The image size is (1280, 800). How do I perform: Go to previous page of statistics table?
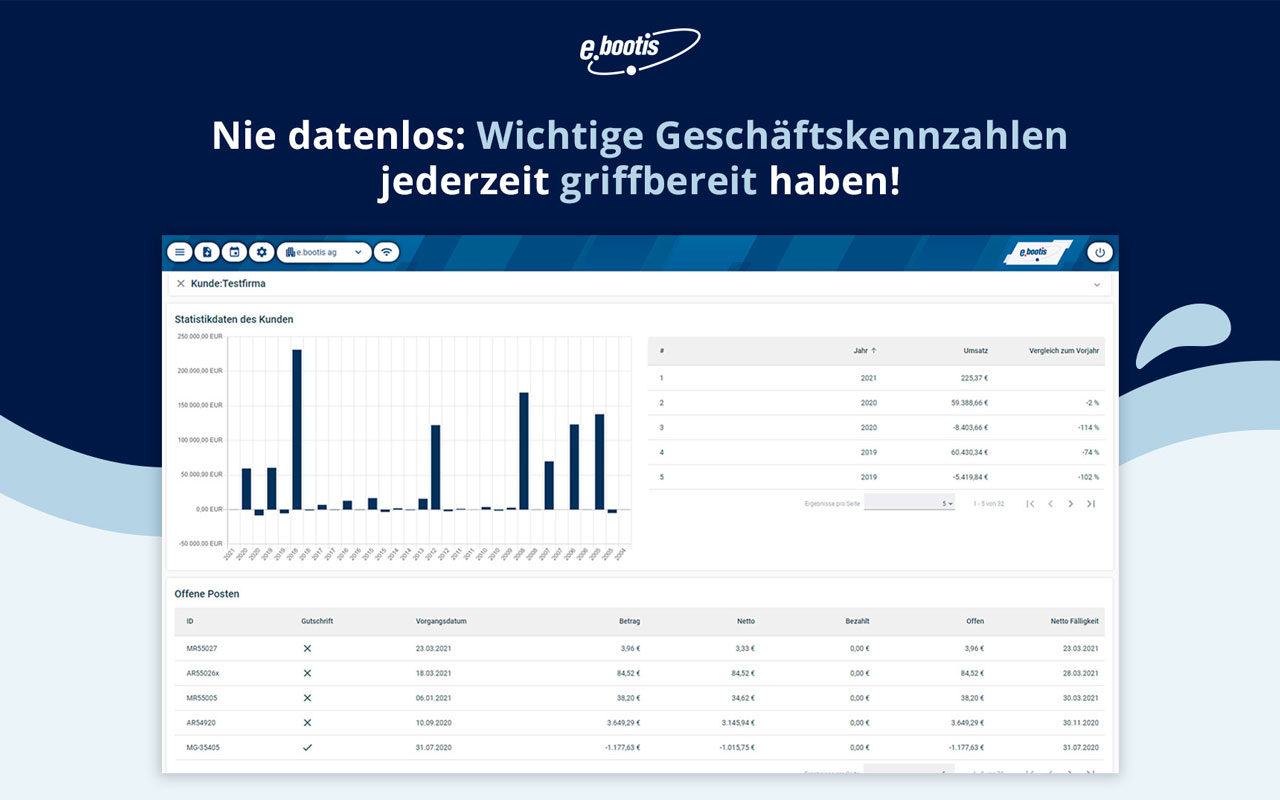pyautogui.click(x=1050, y=504)
